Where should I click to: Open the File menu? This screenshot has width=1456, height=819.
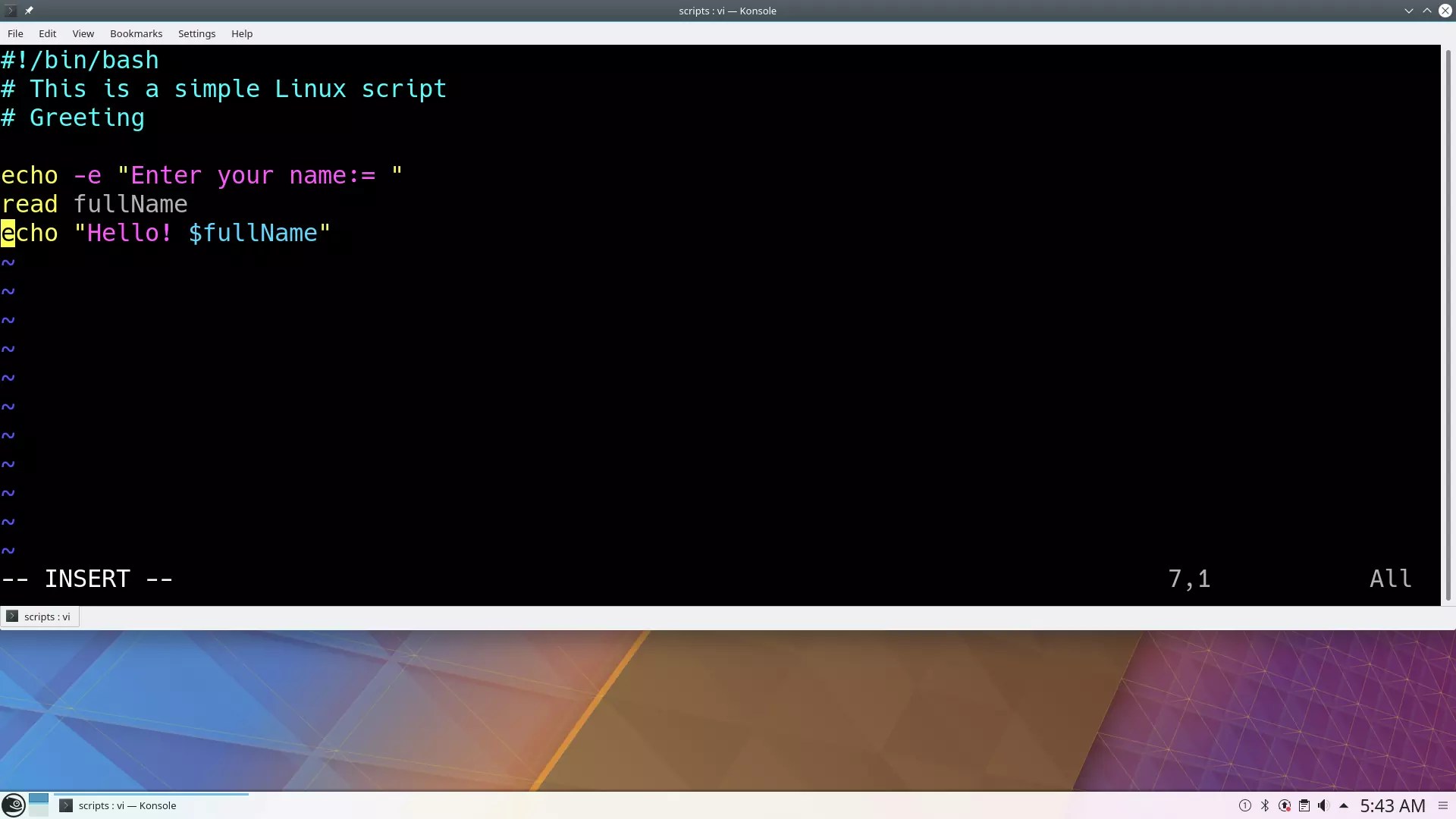(x=15, y=33)
